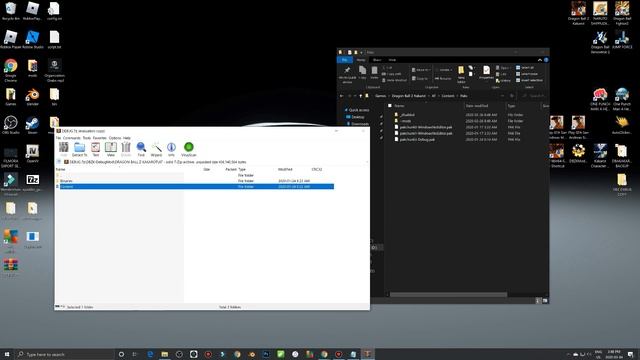Click Explorer up-directory arrow

click(360, 96)
